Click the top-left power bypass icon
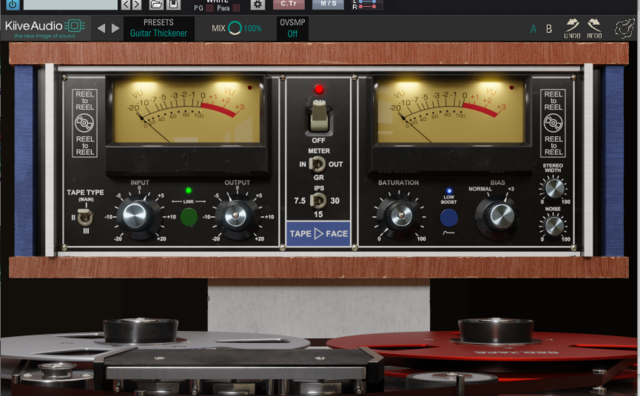The height and width of the screenshot is (396, 640). (13, 4)
